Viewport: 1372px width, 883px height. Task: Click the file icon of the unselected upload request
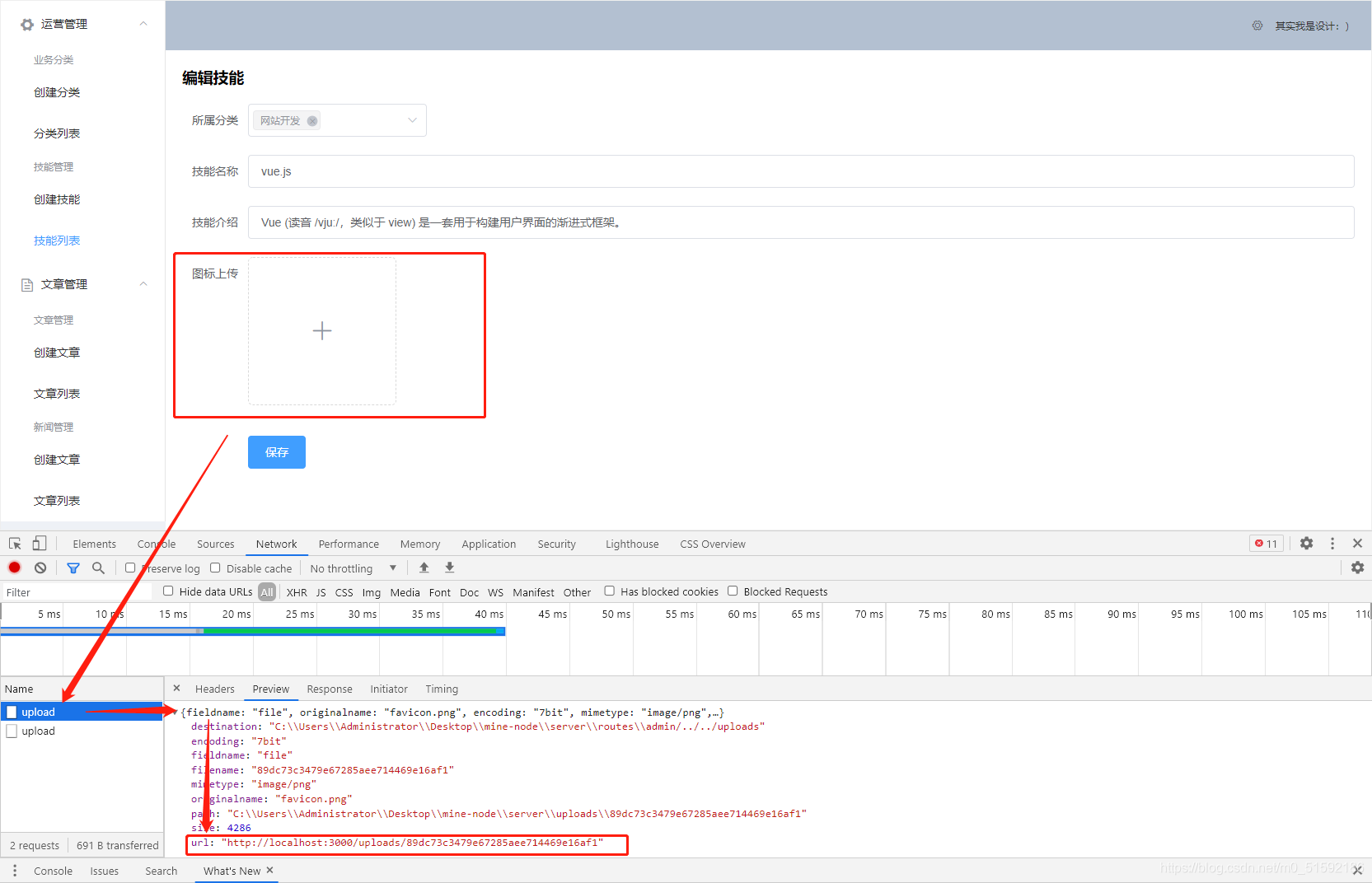coord(12,731)
